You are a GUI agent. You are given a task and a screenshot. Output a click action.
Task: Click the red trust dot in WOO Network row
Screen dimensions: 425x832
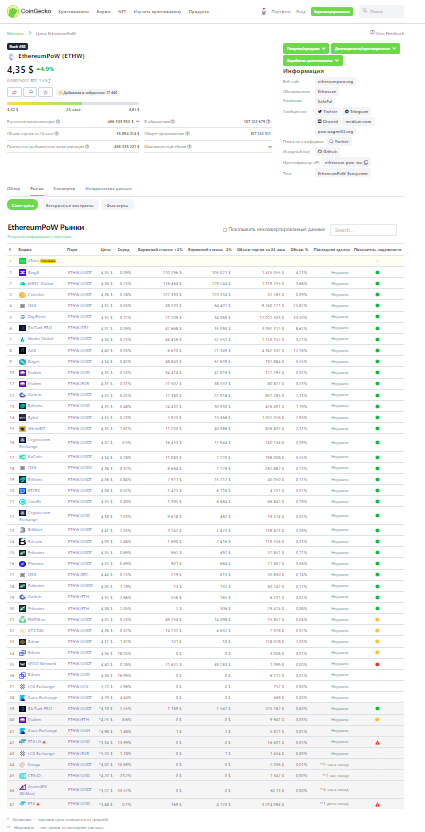(377, 664)
